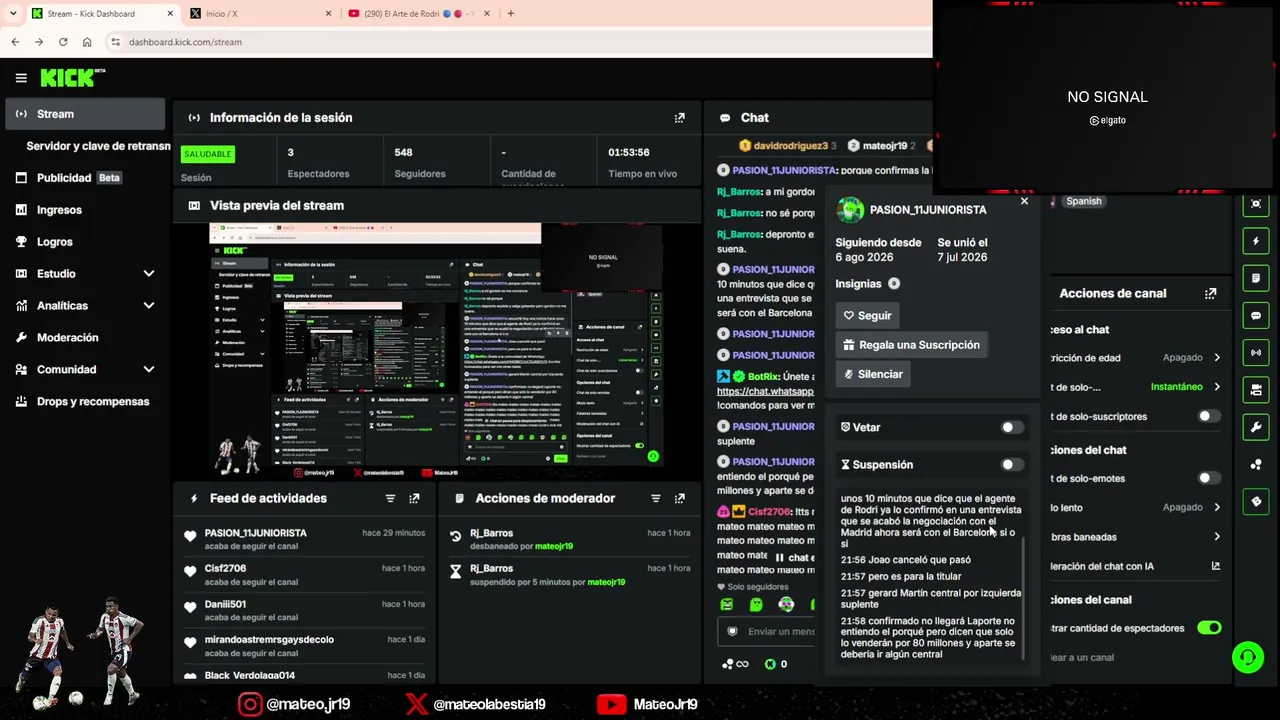Switch to the Inicio / X browser tab

(260, 14)
